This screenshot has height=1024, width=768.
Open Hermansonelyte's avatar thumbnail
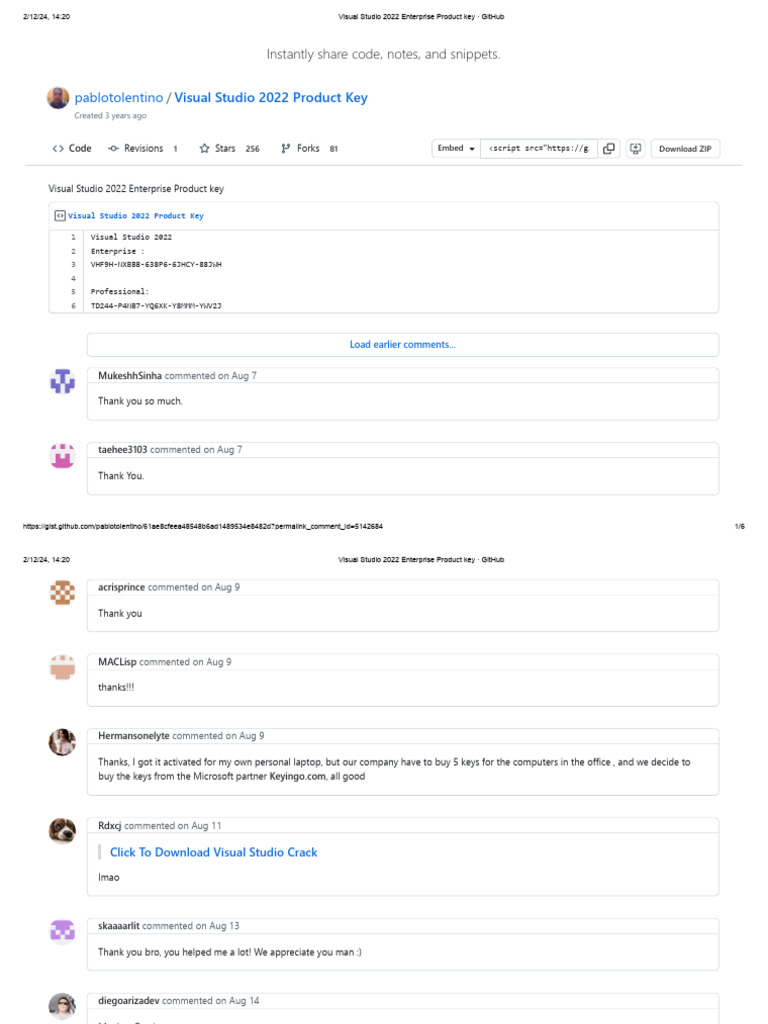pyautogui.click(x=62, y=742)
